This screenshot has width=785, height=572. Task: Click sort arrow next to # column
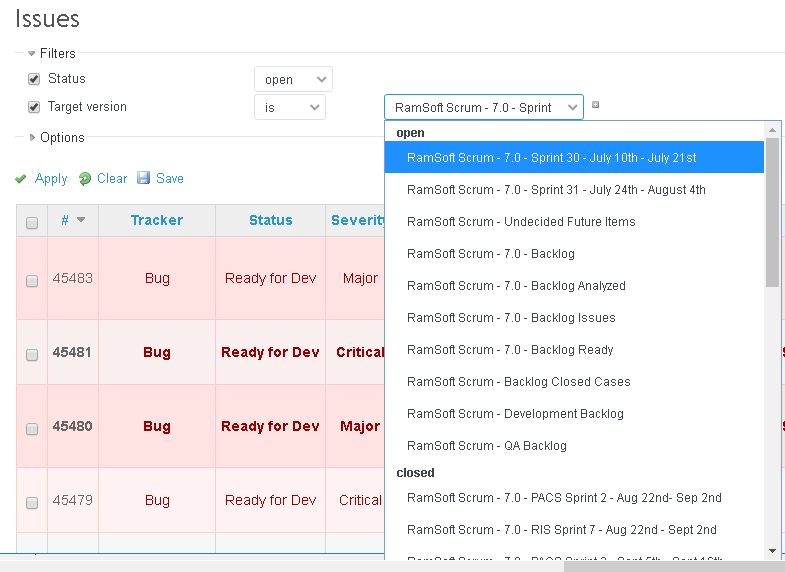pos(81,220)
